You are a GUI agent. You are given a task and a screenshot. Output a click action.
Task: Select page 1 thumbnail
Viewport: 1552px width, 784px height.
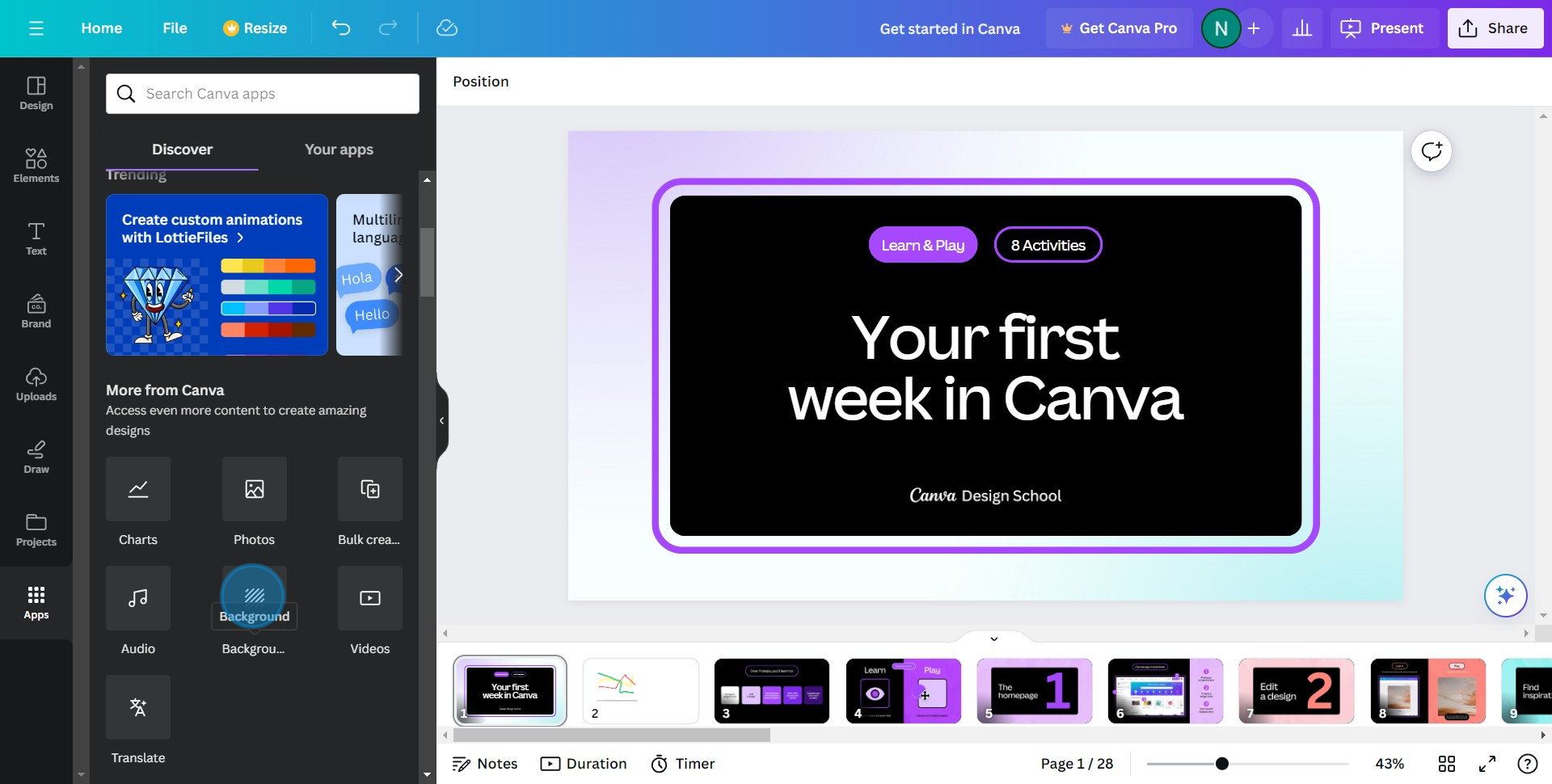(510, 691)
